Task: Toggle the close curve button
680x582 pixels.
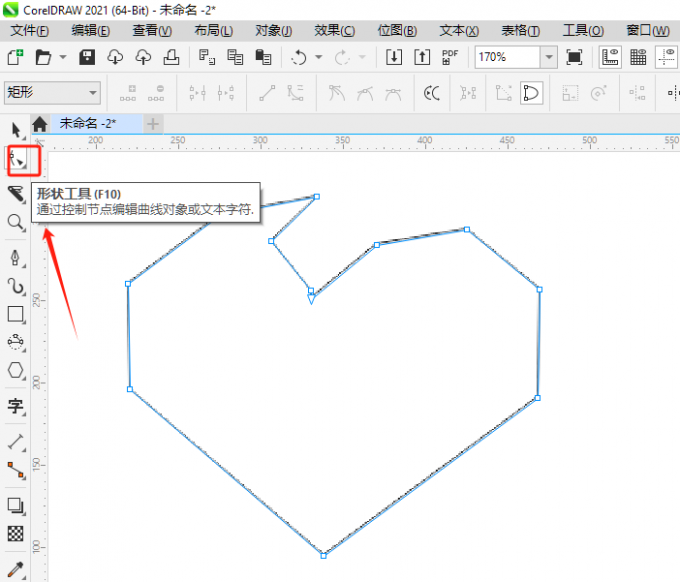Action: click(531, 94)
